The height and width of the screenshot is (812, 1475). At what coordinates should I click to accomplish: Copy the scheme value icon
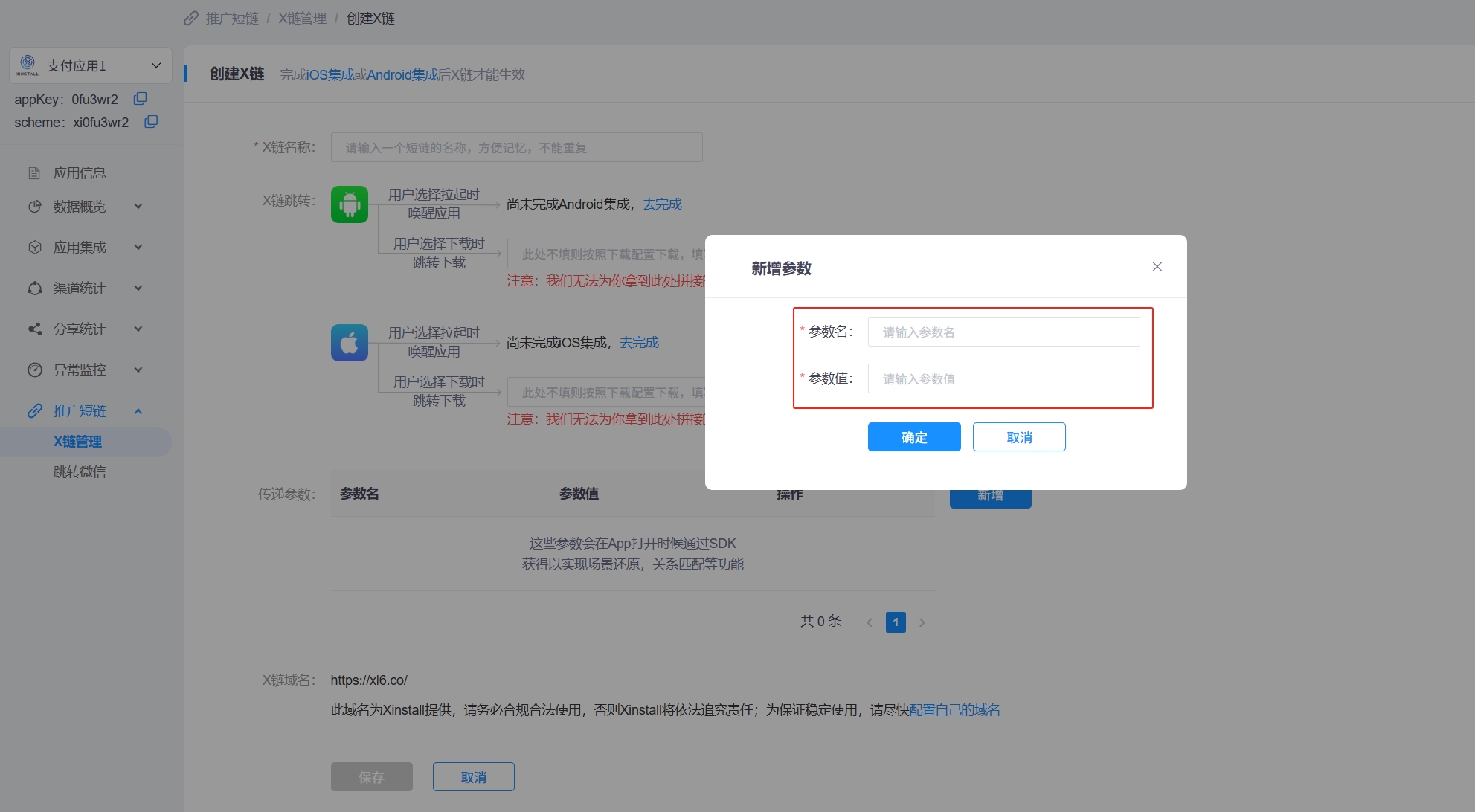[151, 122]
